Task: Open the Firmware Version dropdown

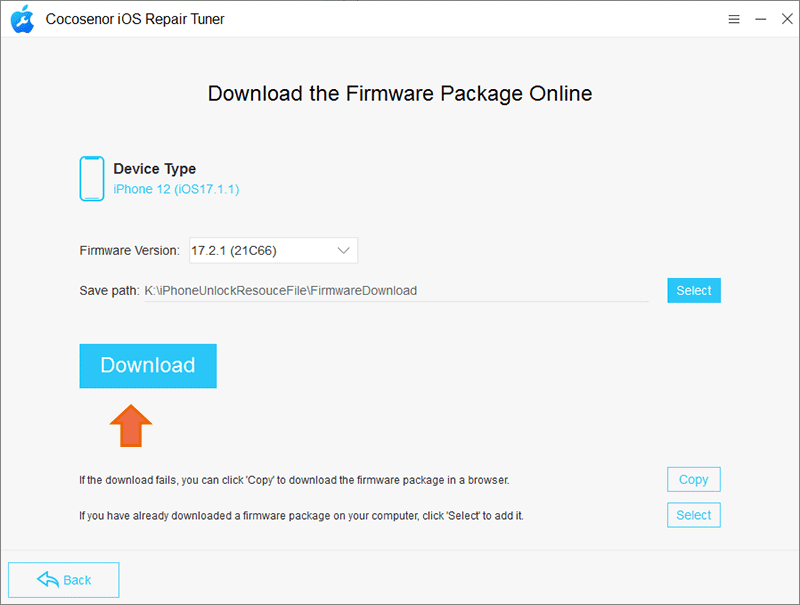Action: 273,250
